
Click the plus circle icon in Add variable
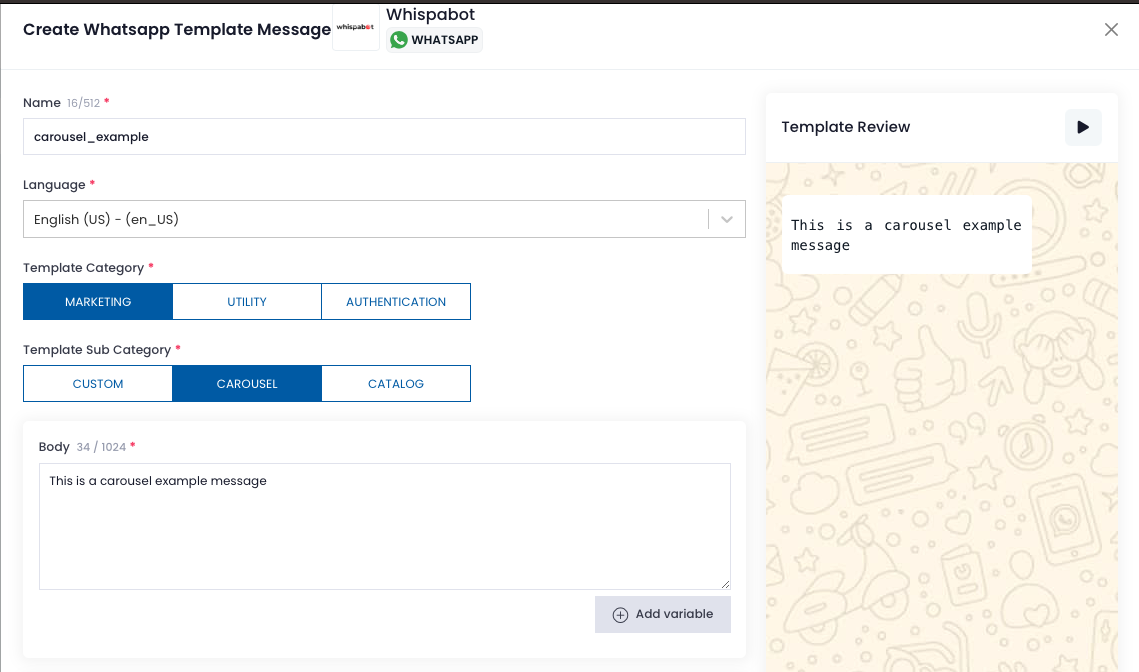[x=620, y=615]
